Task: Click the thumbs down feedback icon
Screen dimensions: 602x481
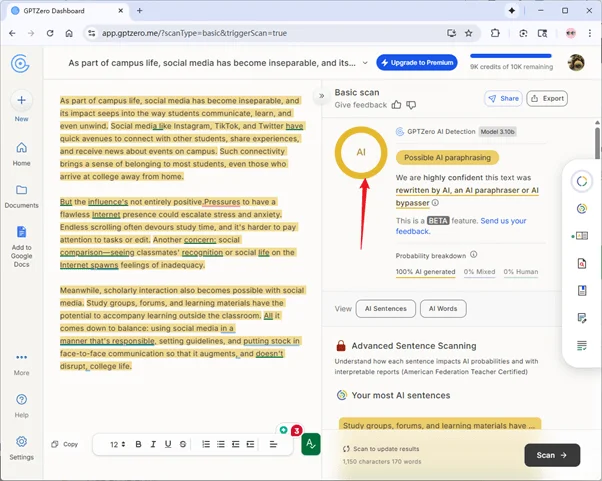Action: 410,104
